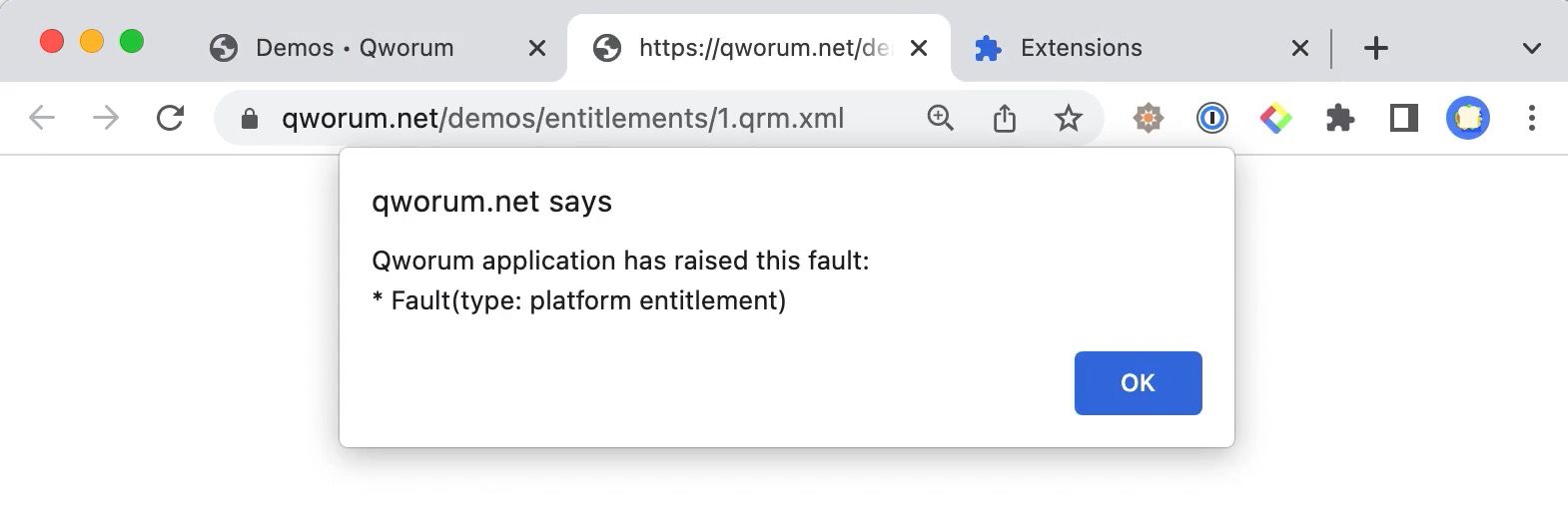This screenshot has height=532, width=1568.
Task: Go forward to the next page
Action: (106, 118)
